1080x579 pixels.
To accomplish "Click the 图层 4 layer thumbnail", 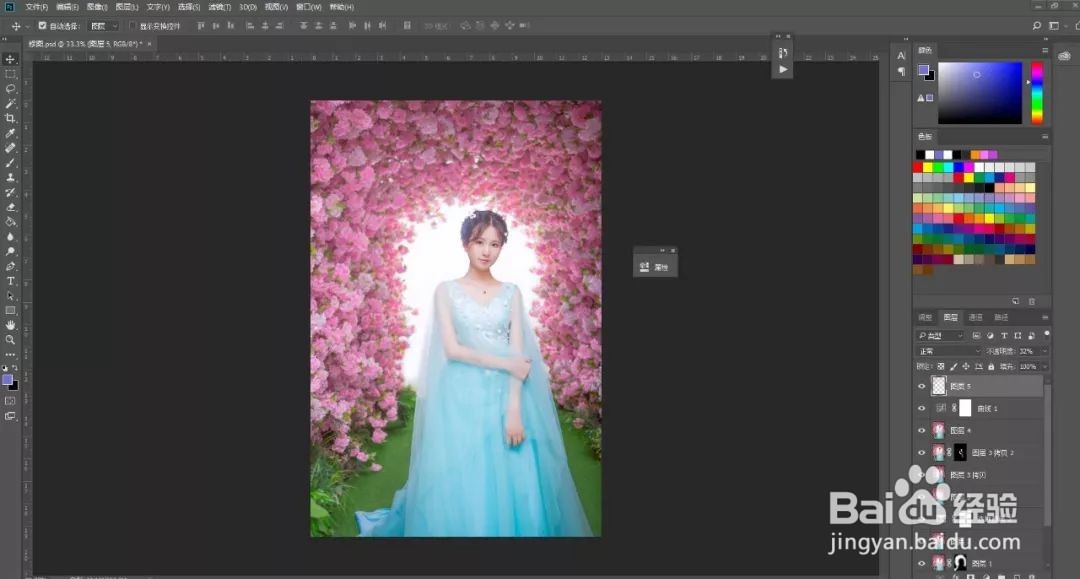I will click(x=936, y=428).
